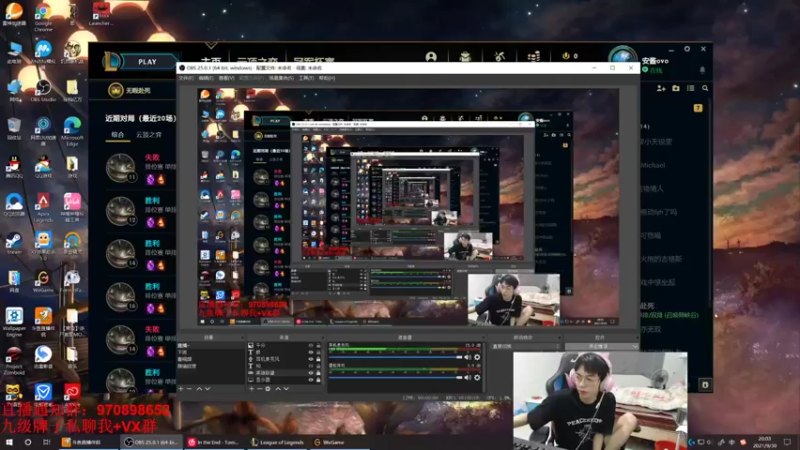Switch to 综合 tab in League match history
The height and width of the screenshot is (450, 800).
pos(118,135)
